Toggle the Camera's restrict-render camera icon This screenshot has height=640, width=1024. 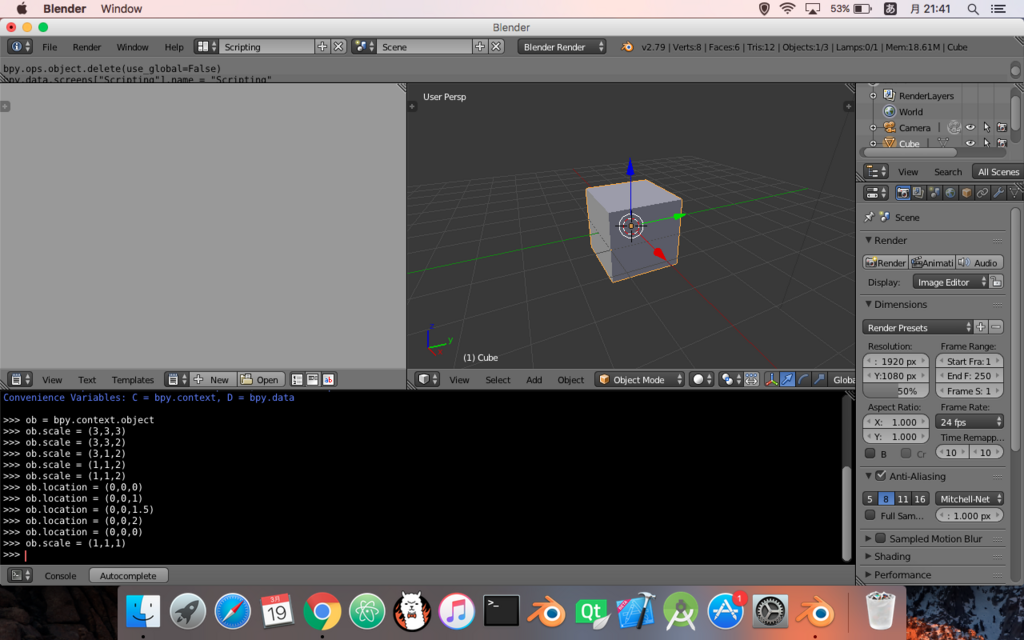[x=1002, y=127]
